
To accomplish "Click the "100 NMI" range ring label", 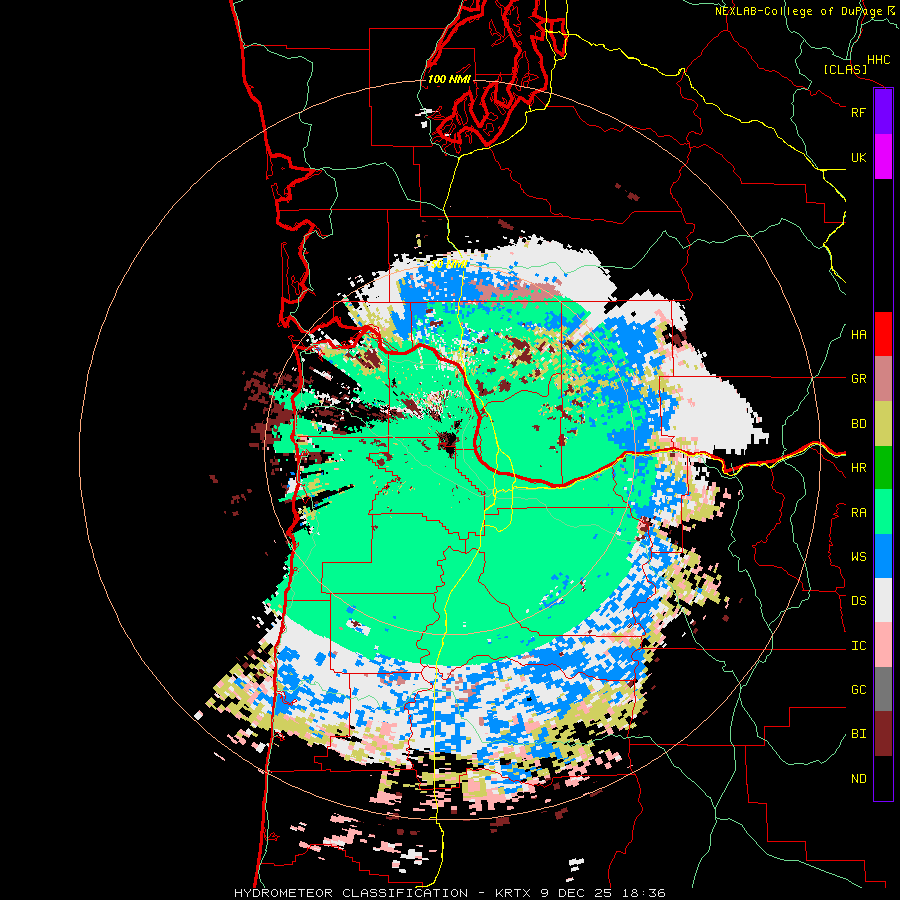I will (449, 79).
